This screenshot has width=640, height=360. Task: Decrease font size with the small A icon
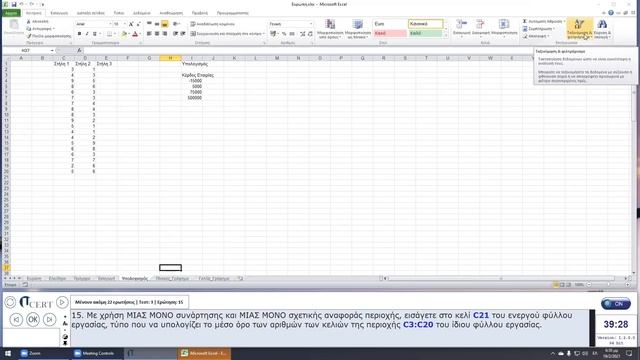(x=139, y=24)
